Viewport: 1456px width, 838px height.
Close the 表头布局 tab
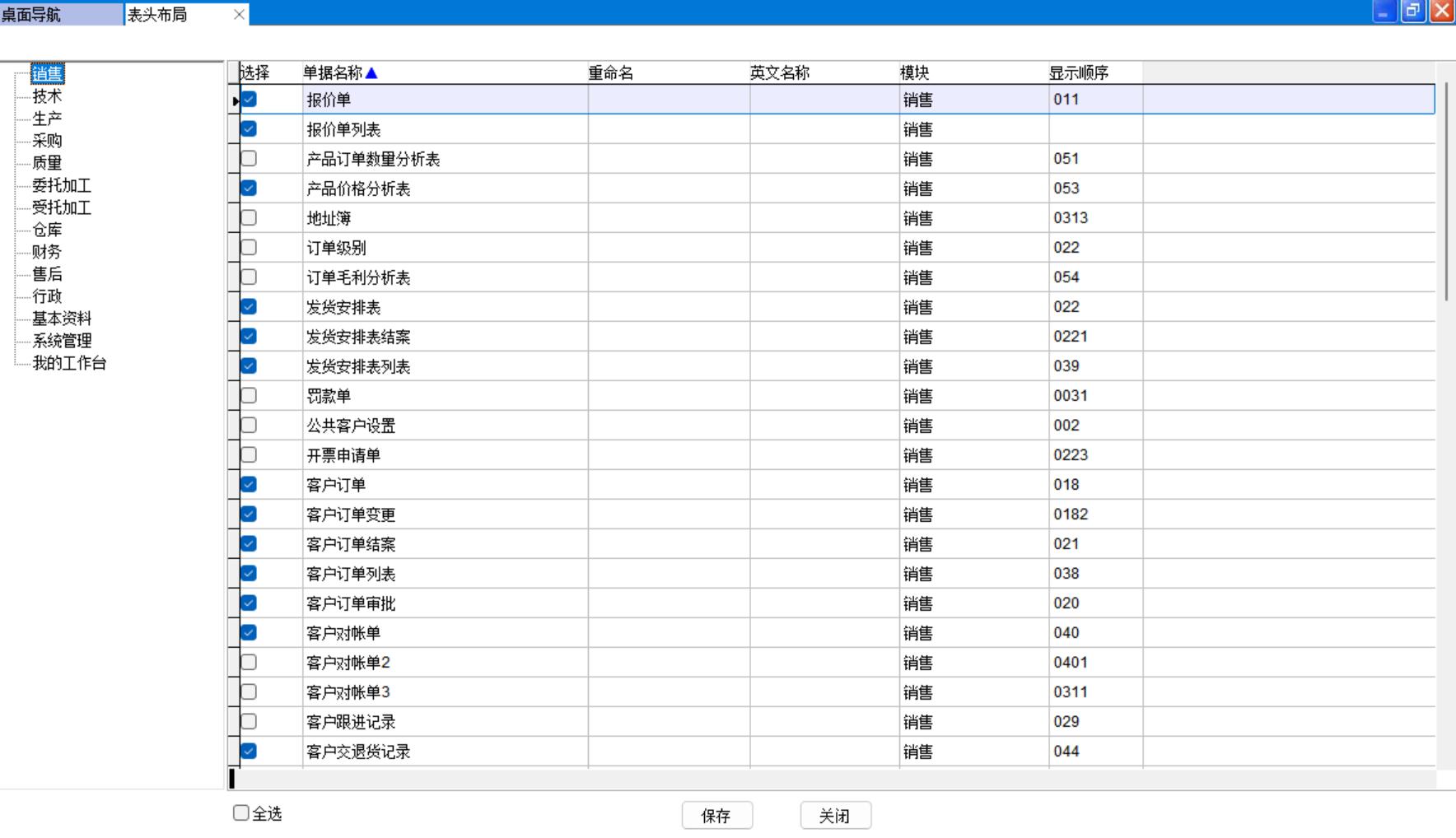click(x=239, y=15)
